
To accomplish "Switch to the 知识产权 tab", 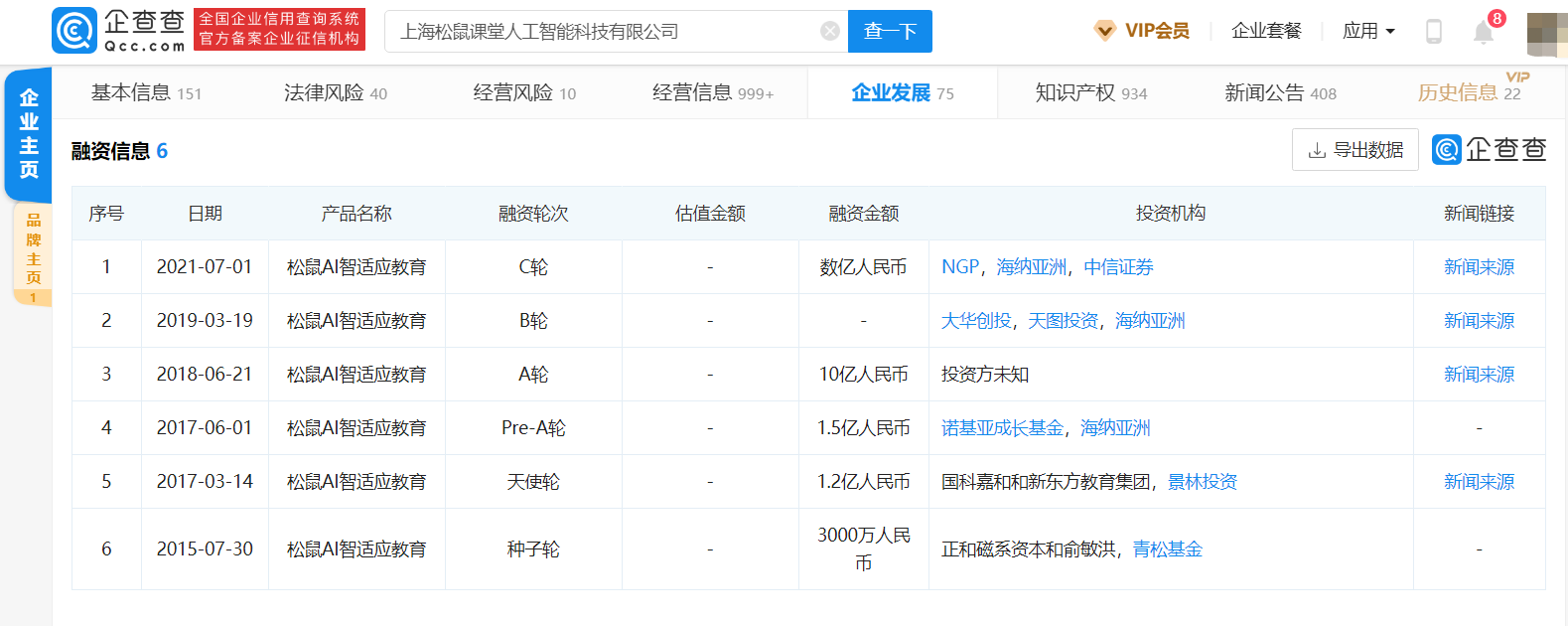I will (1091, 92).
